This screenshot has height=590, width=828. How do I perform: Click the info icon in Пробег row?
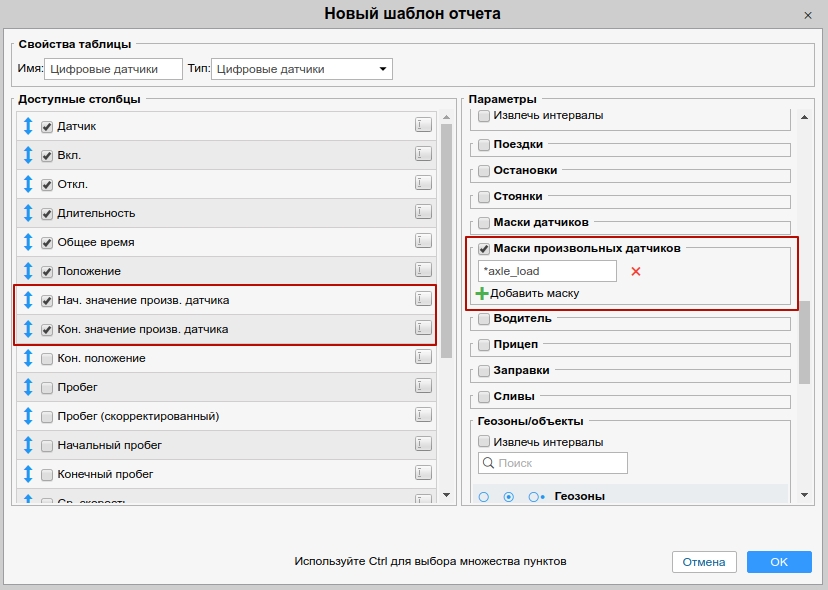point(423,386)
